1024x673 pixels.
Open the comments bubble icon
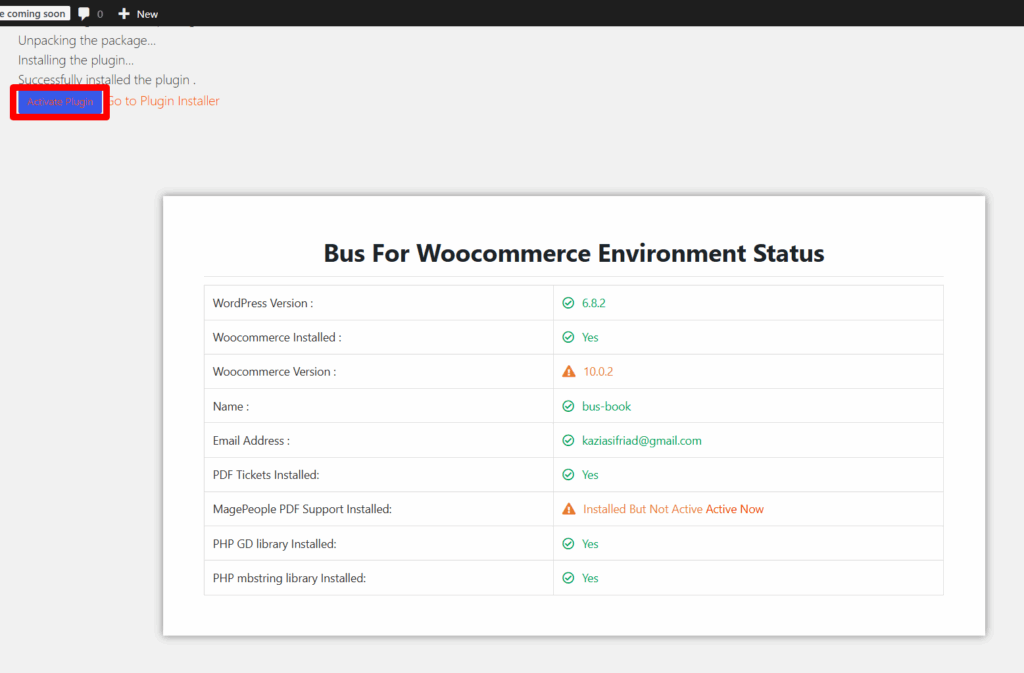(x=84, y=14)
